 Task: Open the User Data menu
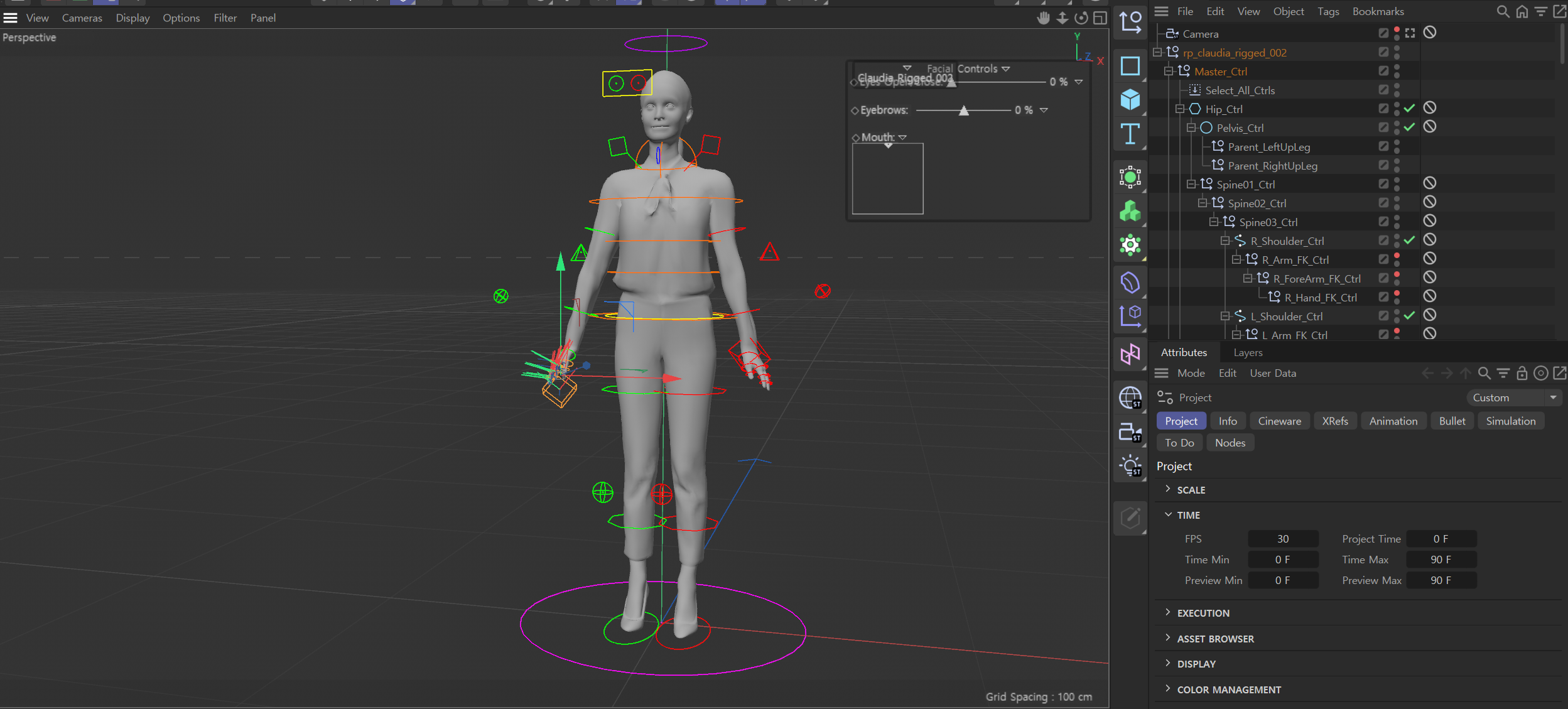1273,373
